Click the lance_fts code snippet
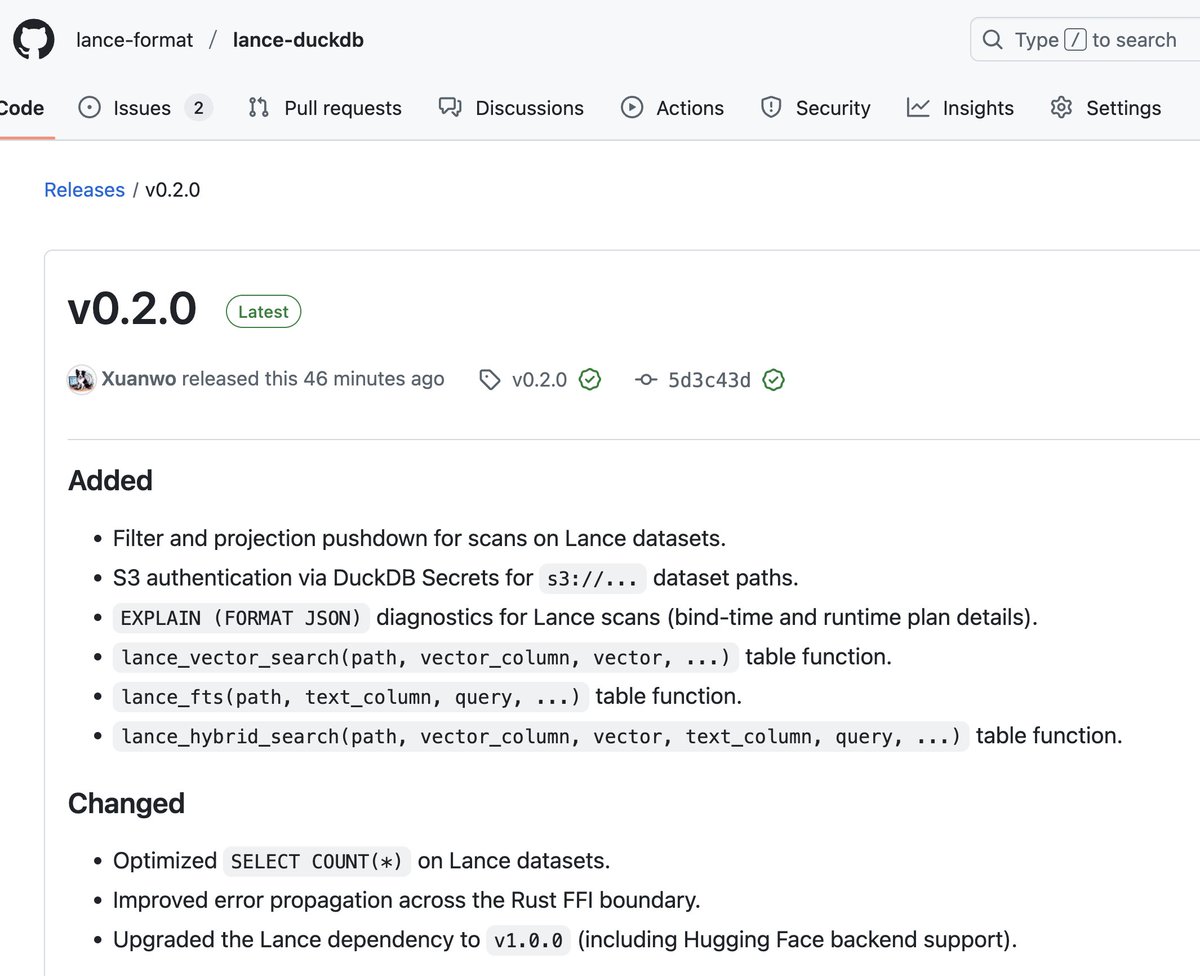The image size is (1200, 976). click(x=351, y=696)
